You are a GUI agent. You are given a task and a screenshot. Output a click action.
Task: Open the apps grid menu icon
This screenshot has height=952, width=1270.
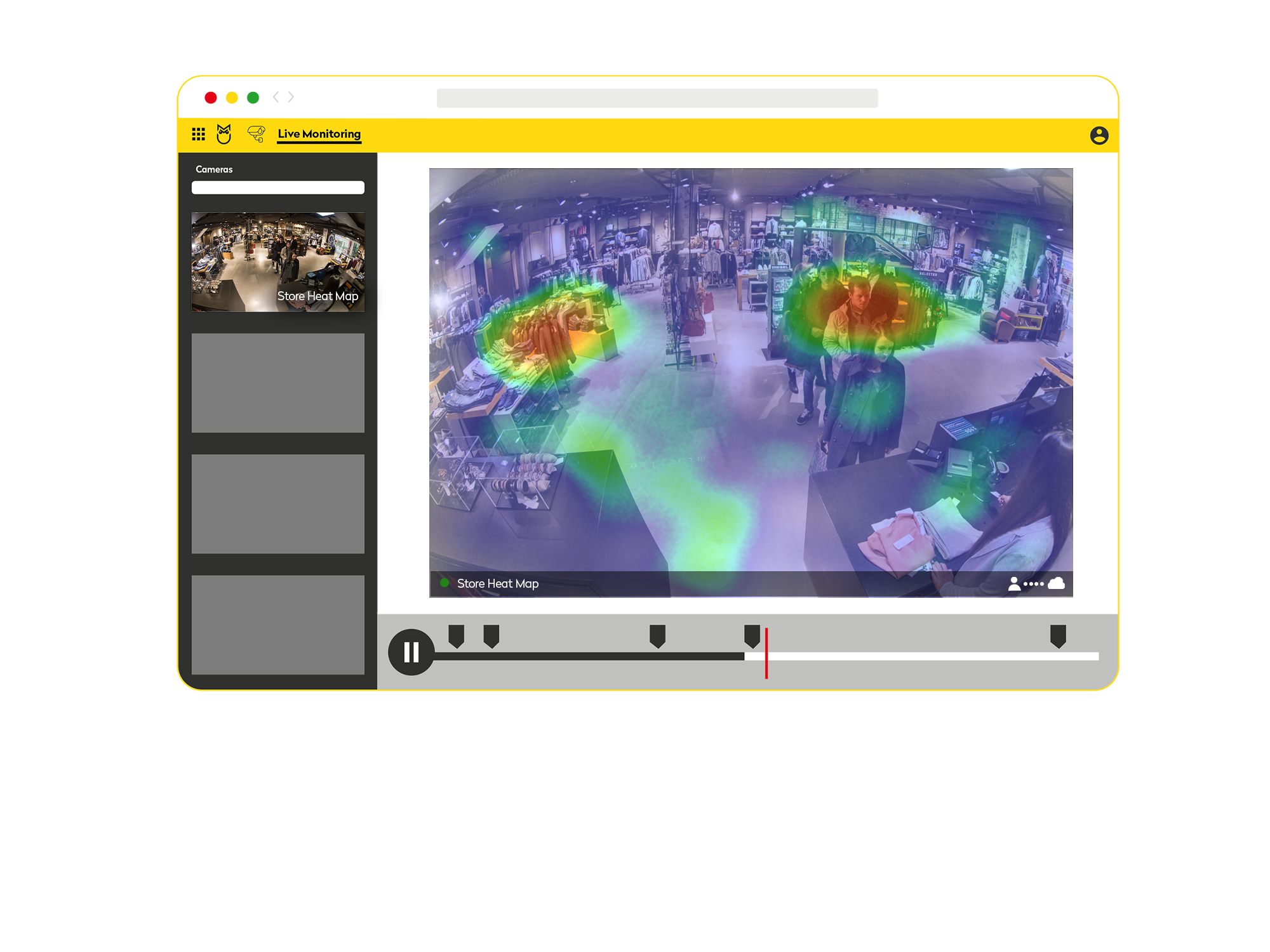pyautogui.click(x=198, y=134)
